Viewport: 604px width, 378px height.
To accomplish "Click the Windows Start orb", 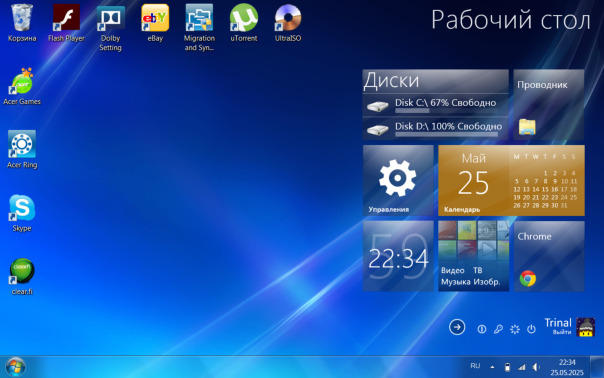I will pos(15,367).
